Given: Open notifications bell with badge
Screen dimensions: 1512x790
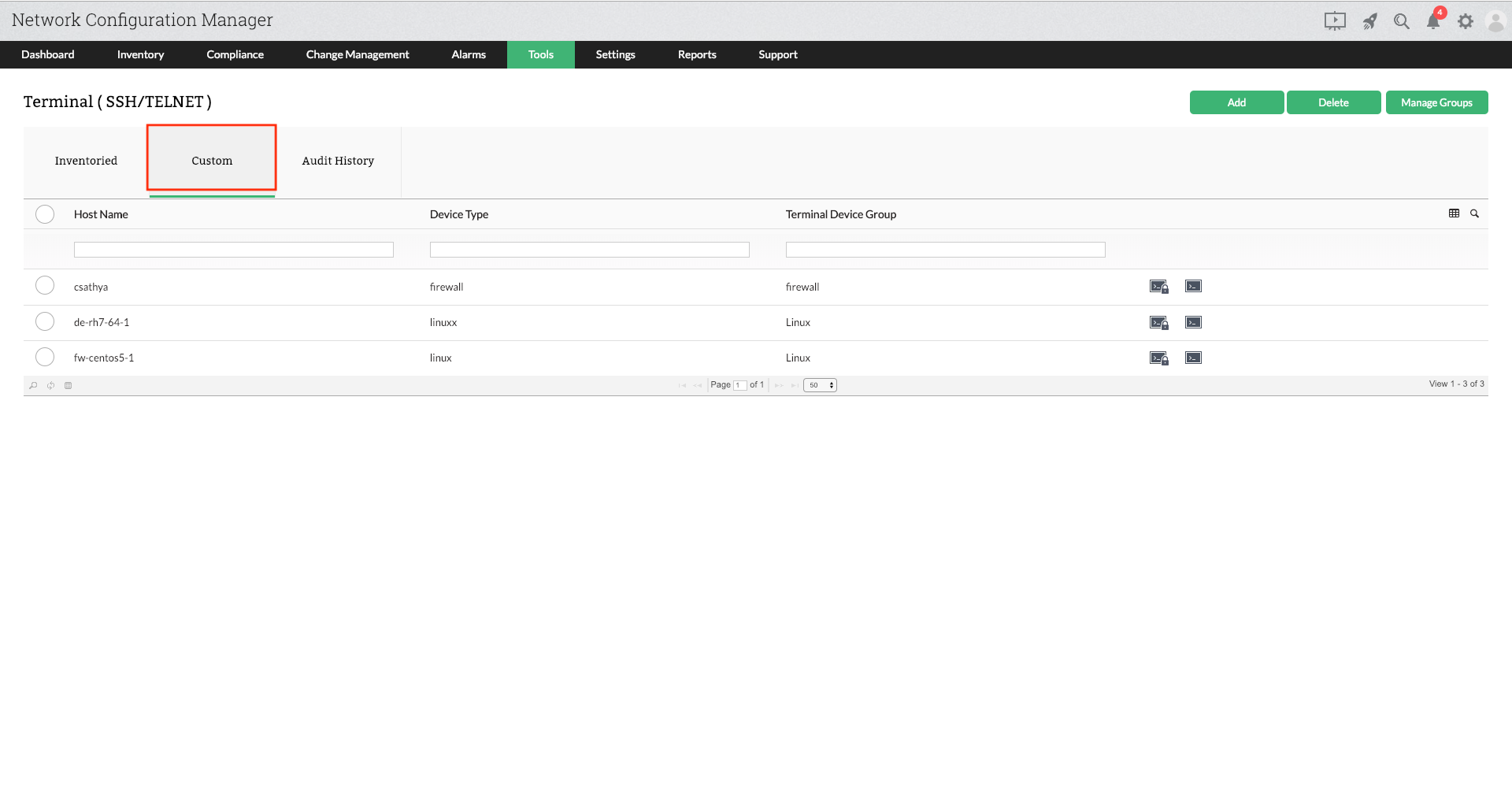Looking at the screenshot, I should tap(1433, 21).
